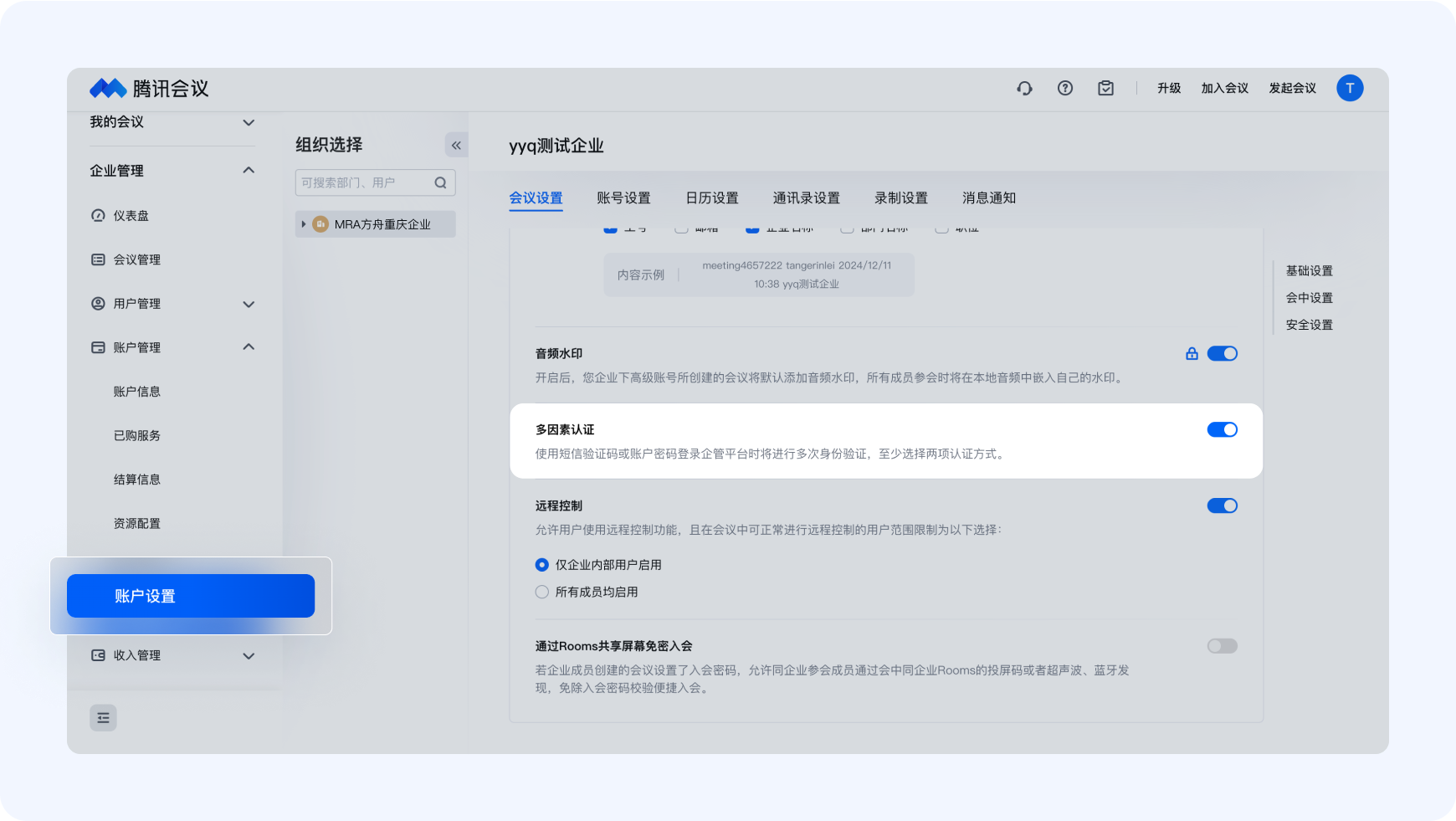Open the 录制设置 tab
This screenshot has height=821, width=1456.
[901, 198]
